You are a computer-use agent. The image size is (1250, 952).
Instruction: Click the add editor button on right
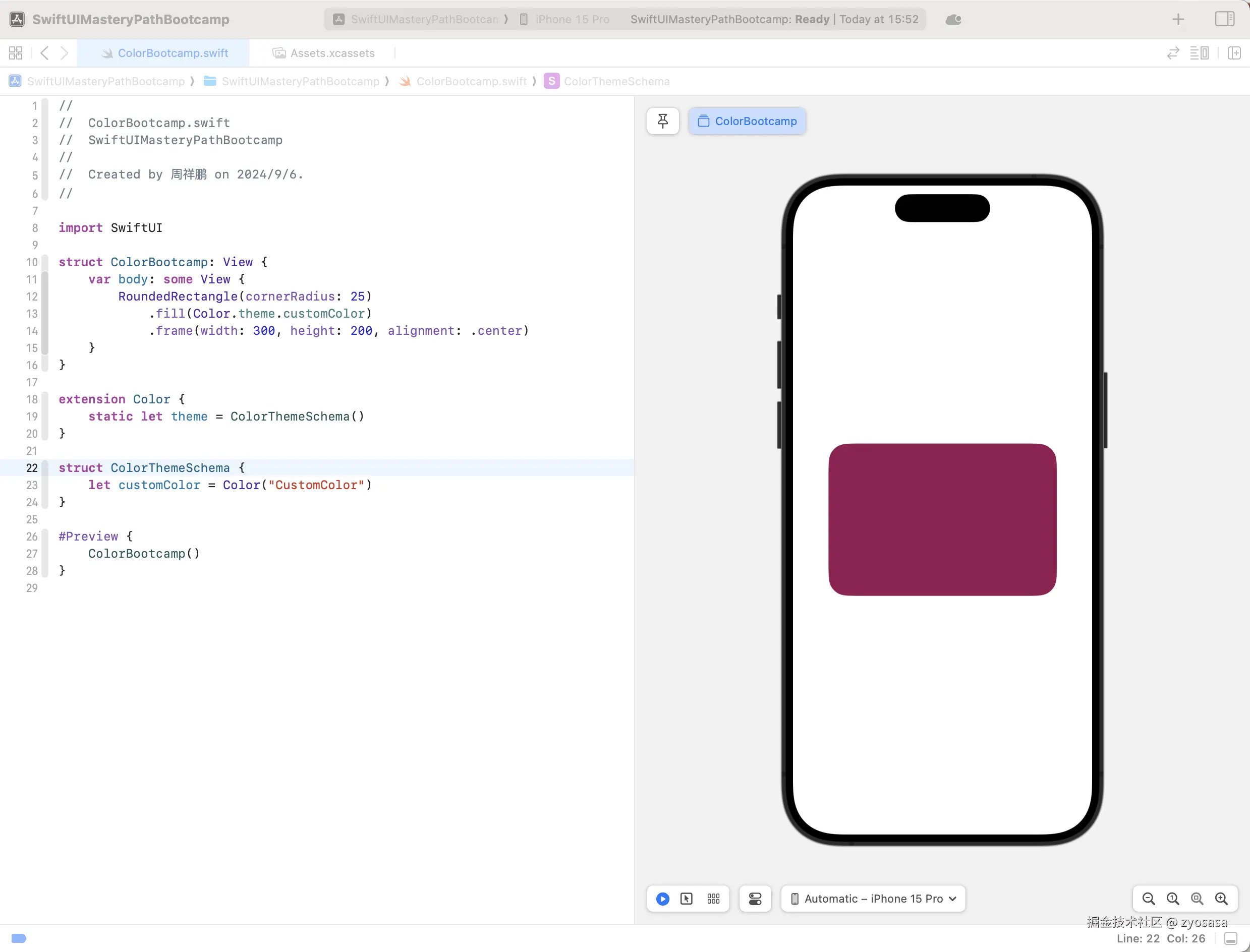point(1234,53)
